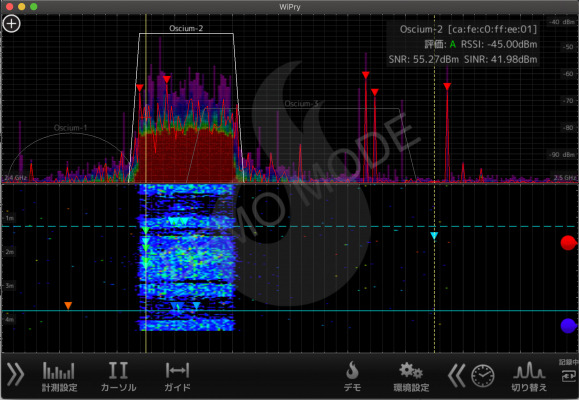Viewport: 579px width, 400px height.
Task: Click the 2.4 GHz axis label
Action: point(16,178)
